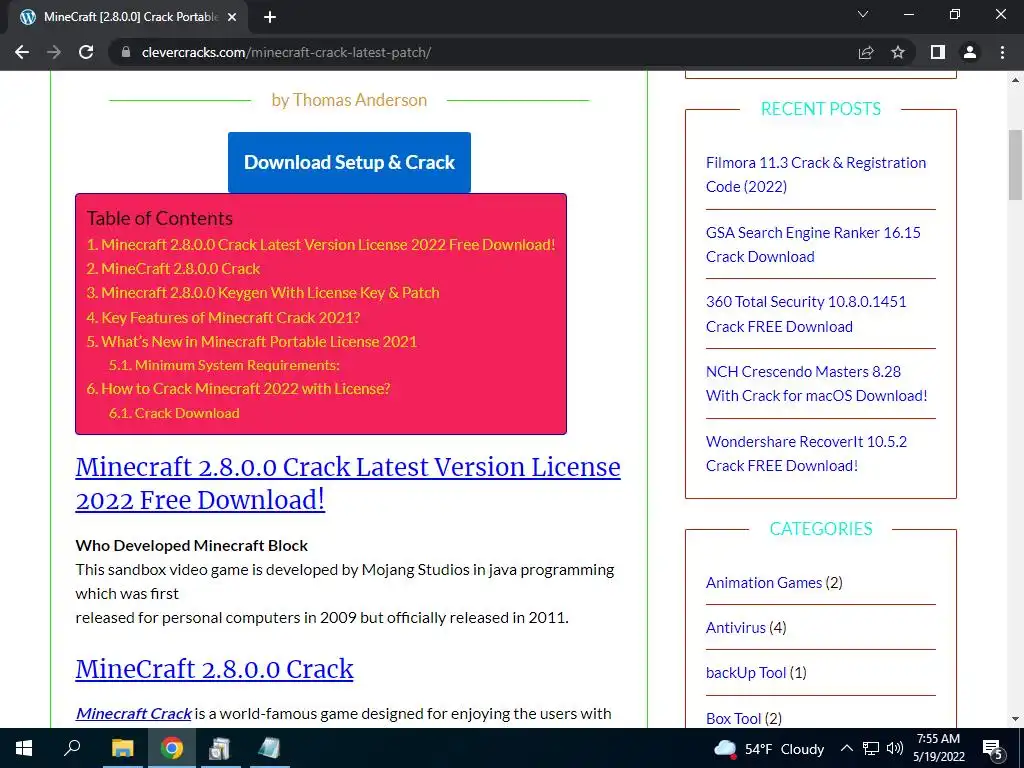Viewport: 1024px width, 768px height.
Task: Open the Box Tool category
Action: (x=733, y=718)
